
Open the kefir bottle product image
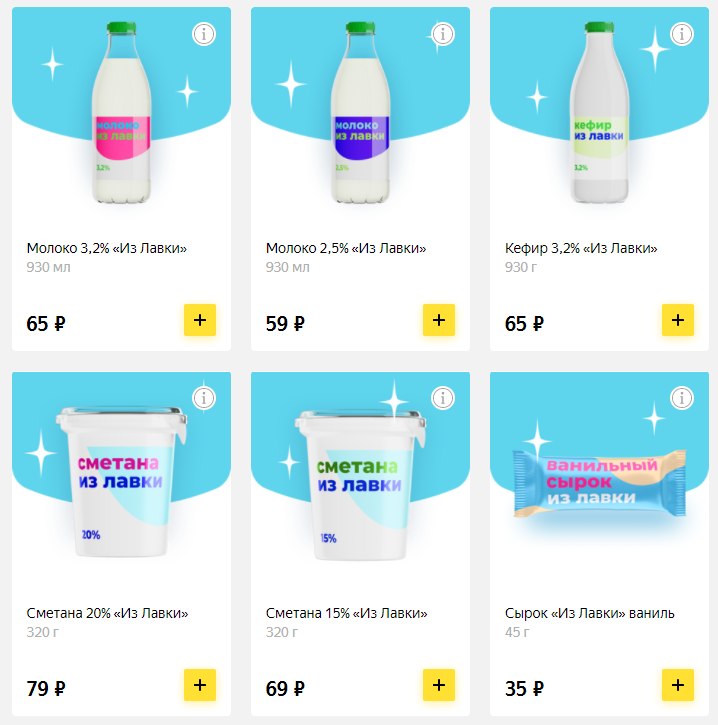tap(599, 112)
